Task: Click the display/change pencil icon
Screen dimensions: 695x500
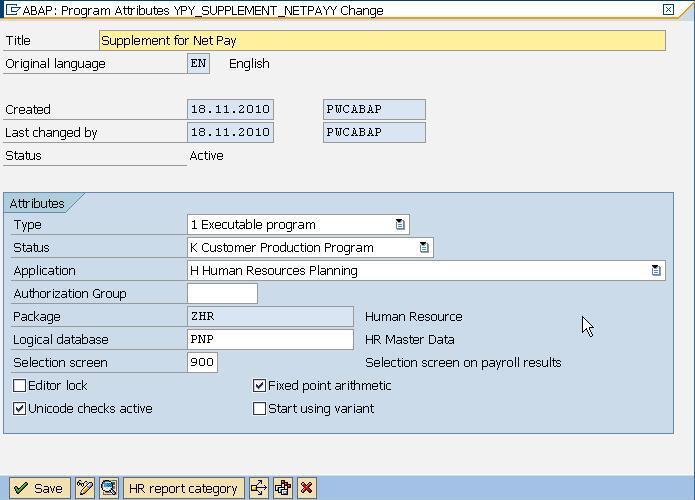Action: point(85,488)
